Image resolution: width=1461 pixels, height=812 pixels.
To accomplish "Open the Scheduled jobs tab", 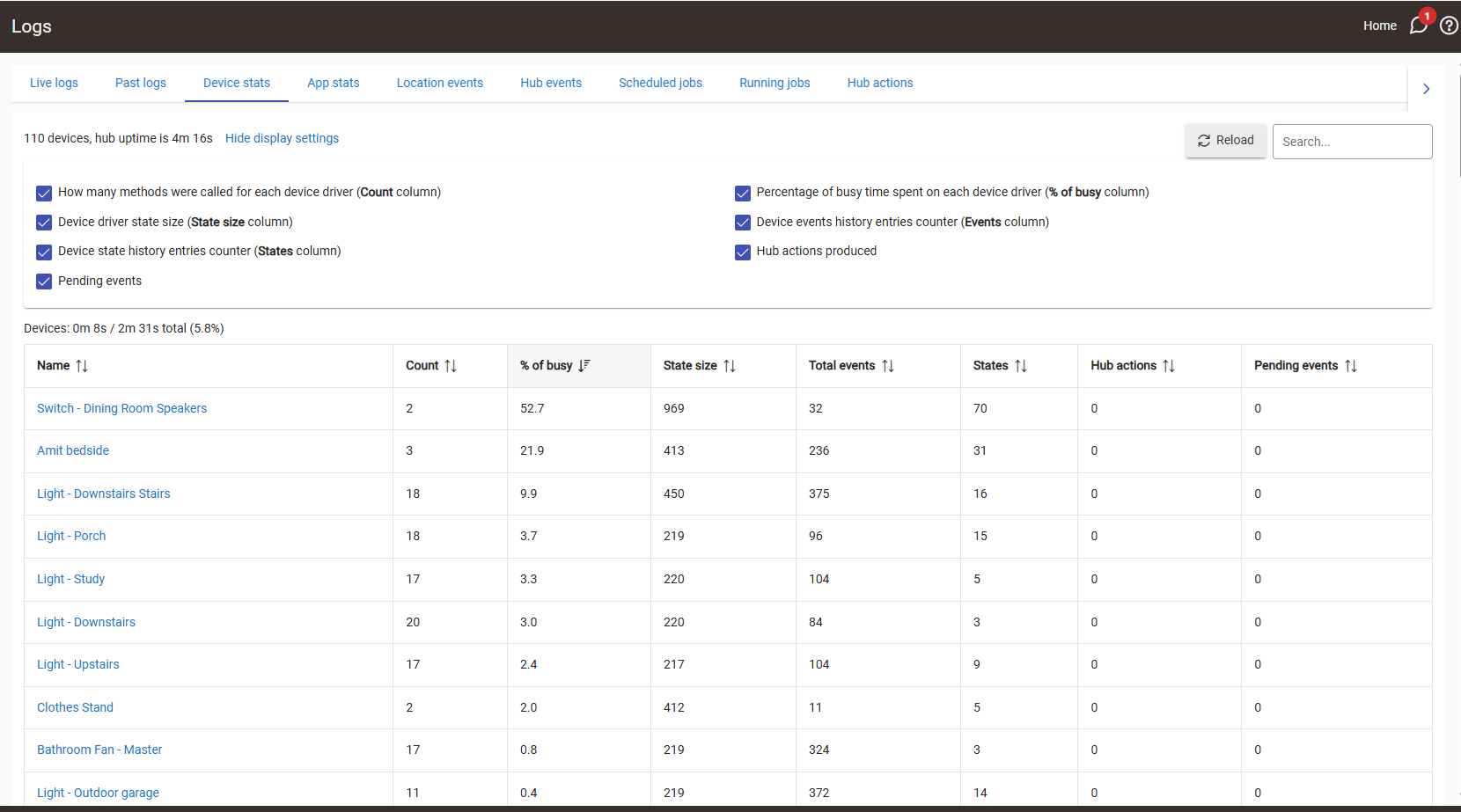I will [660, 83].
